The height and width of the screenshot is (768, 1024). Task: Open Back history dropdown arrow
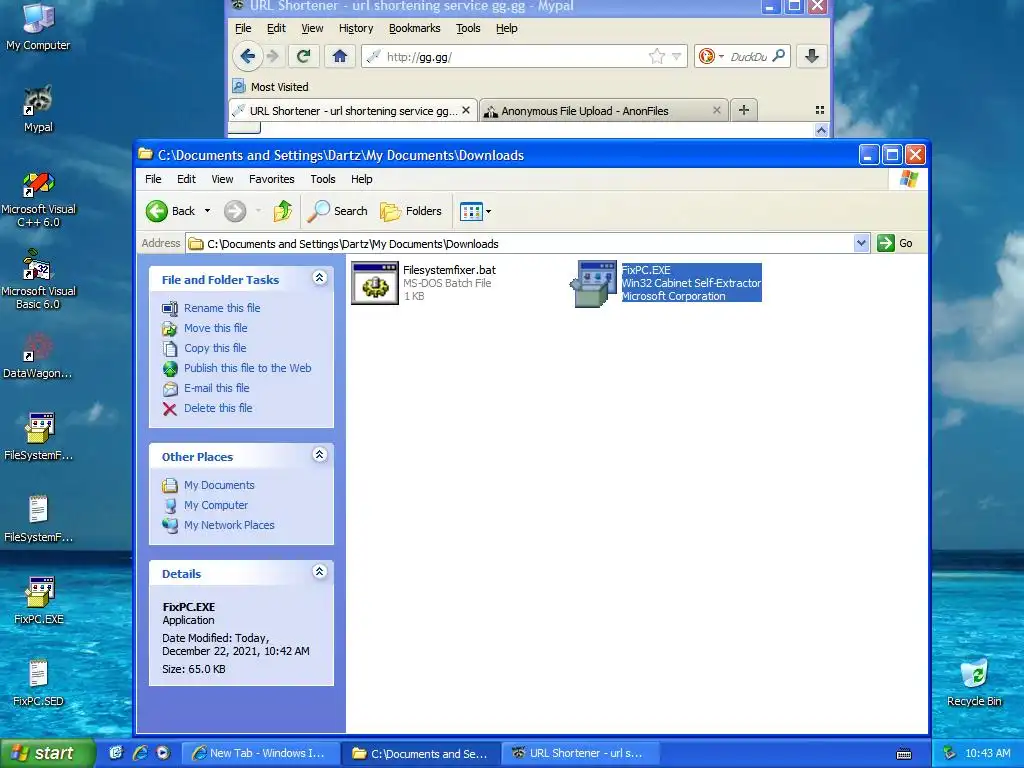pos(207,211)
